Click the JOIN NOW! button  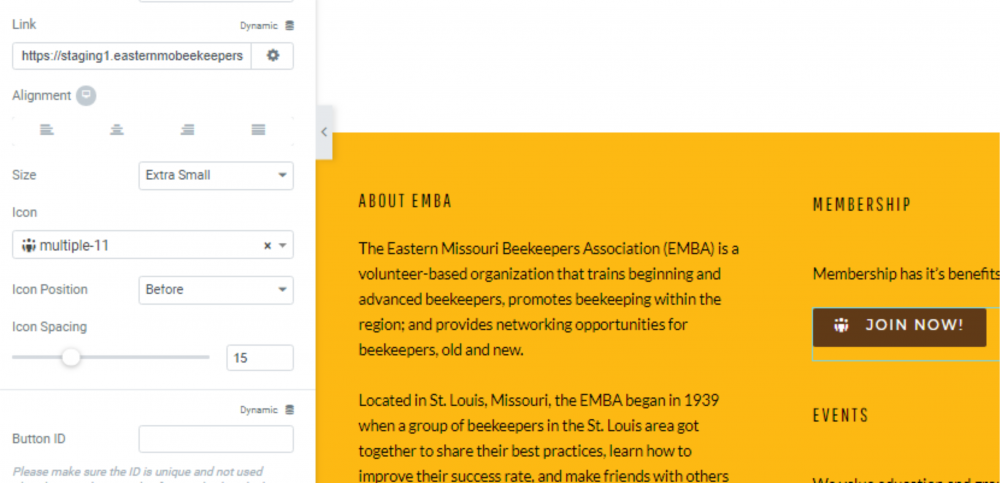click(x=899, y=326)
